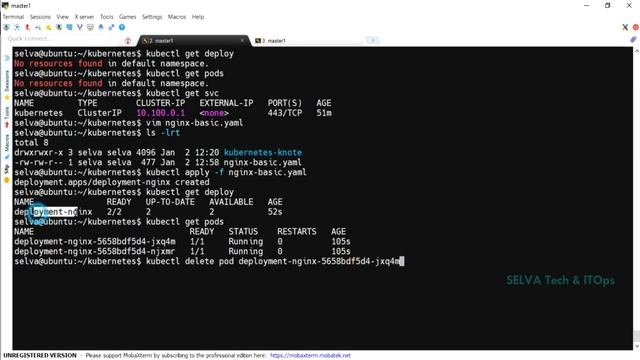Viewport: 640px width, 360px height.
Task: Click pod name 'deployment-nginx-5658bdf5d4-njxmr'
Action: point(95,251)
